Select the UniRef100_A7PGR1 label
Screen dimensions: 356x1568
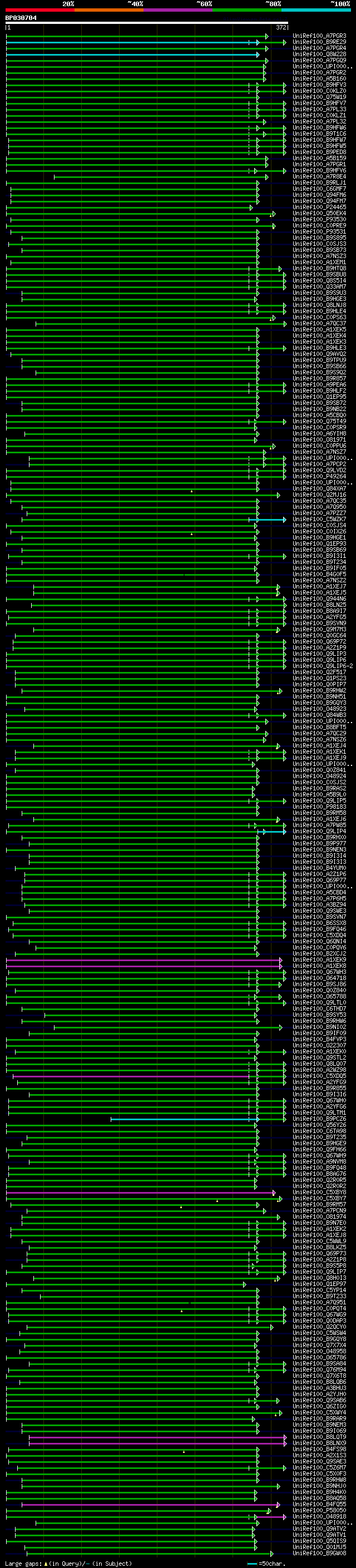[319, 164]
